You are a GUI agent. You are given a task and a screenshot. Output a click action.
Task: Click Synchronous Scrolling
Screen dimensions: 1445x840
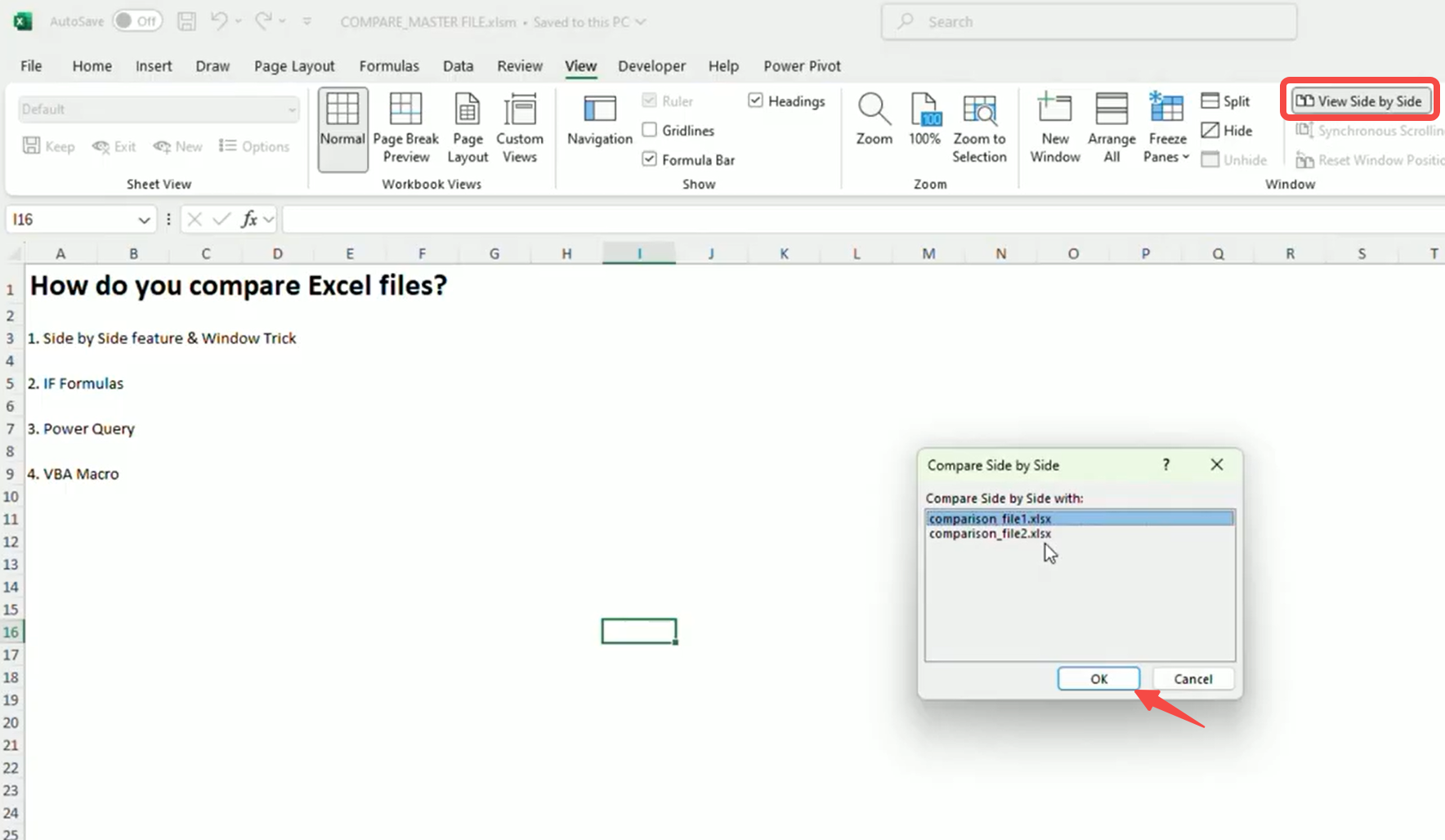1369,131
